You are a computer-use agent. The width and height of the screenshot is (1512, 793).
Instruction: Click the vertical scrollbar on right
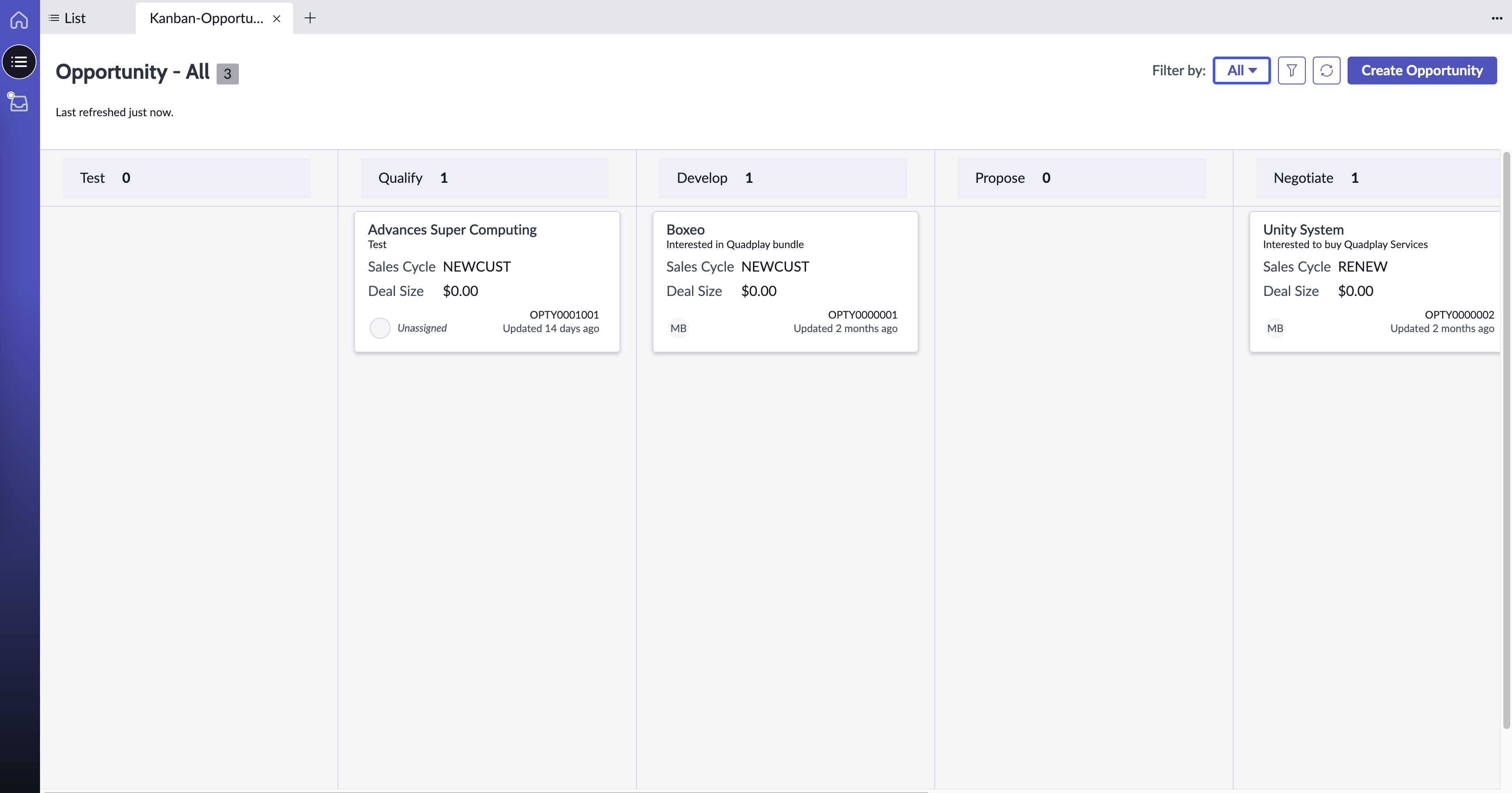pyautogui.click(x=1506, y=440)
